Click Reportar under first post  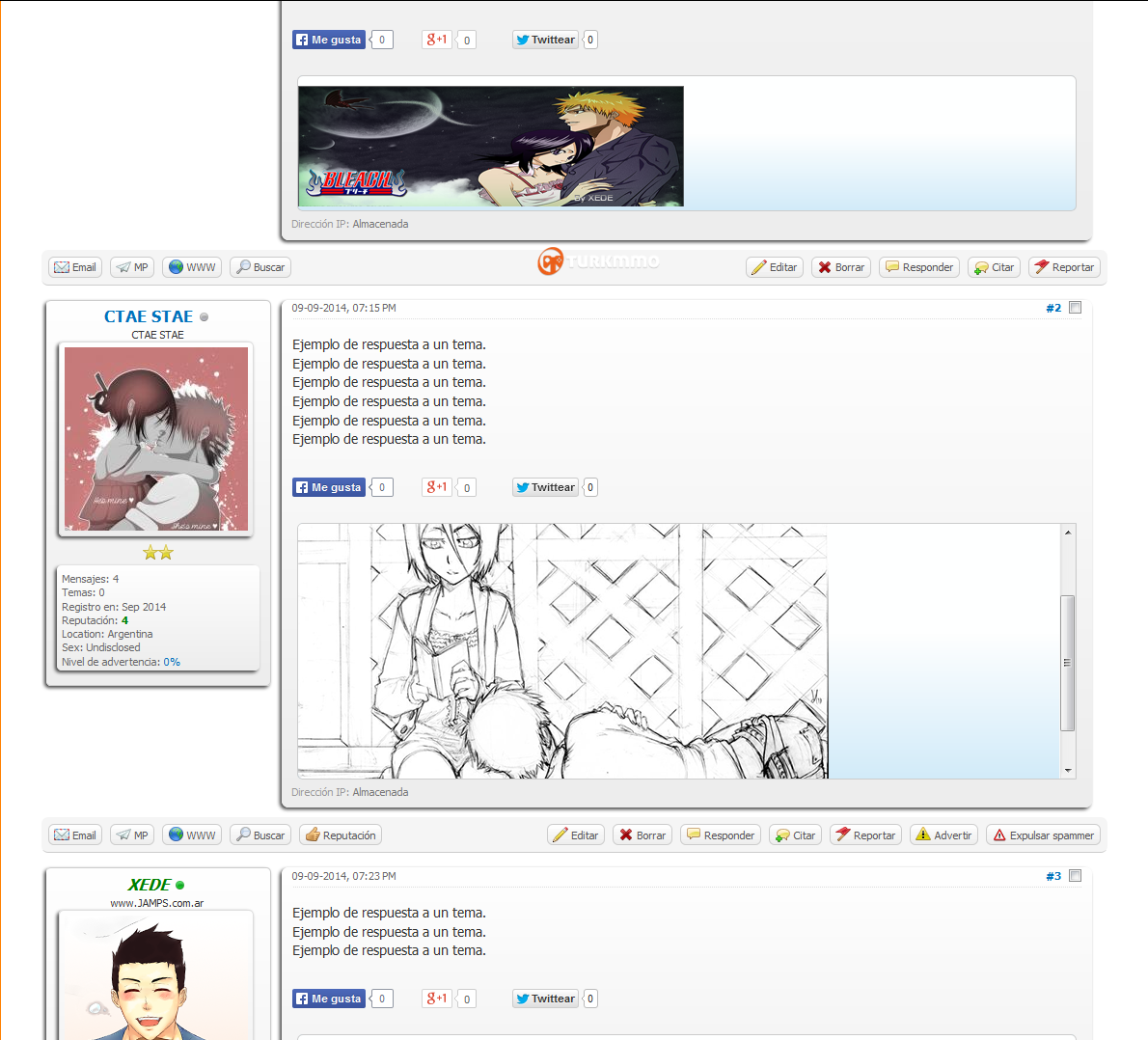[x=1064, y=267]
